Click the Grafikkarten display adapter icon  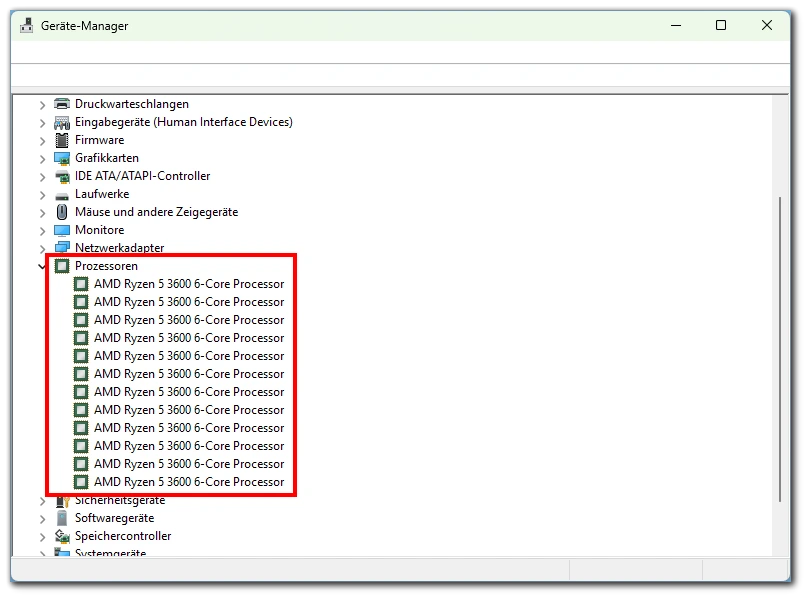coord(62,158)
